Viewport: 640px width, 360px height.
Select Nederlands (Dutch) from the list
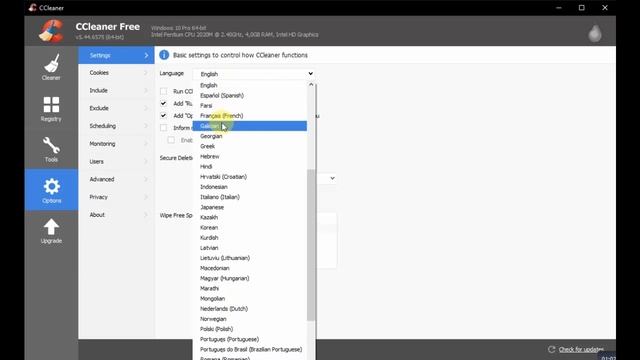click(250, 309)
